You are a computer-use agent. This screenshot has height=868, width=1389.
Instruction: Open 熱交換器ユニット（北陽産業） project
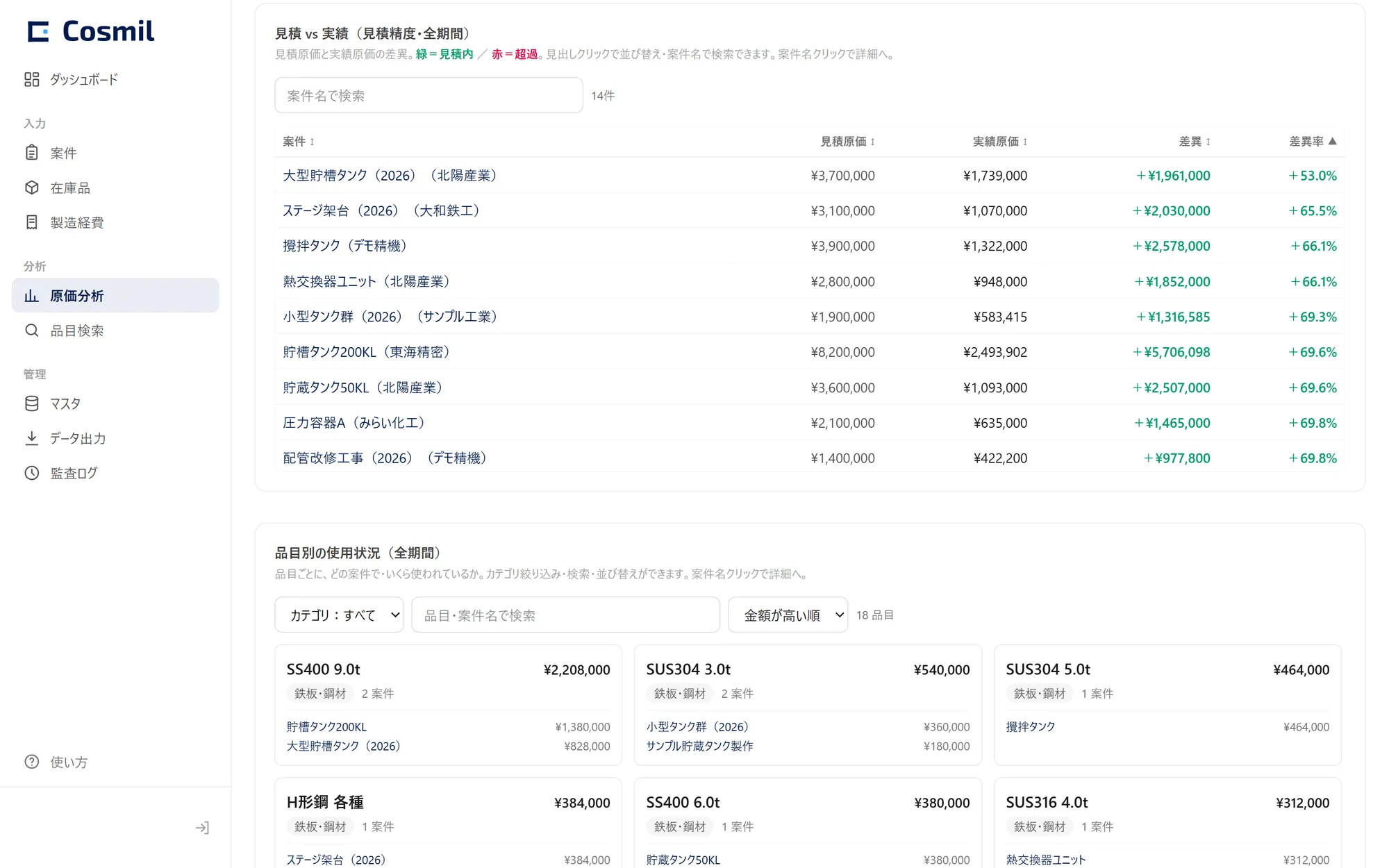pos(368,281)
